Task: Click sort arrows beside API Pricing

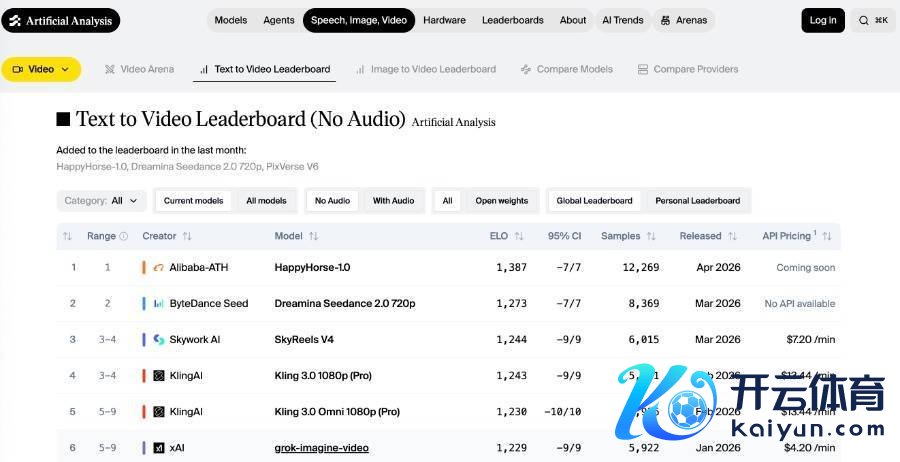Action: coord(827,237)
